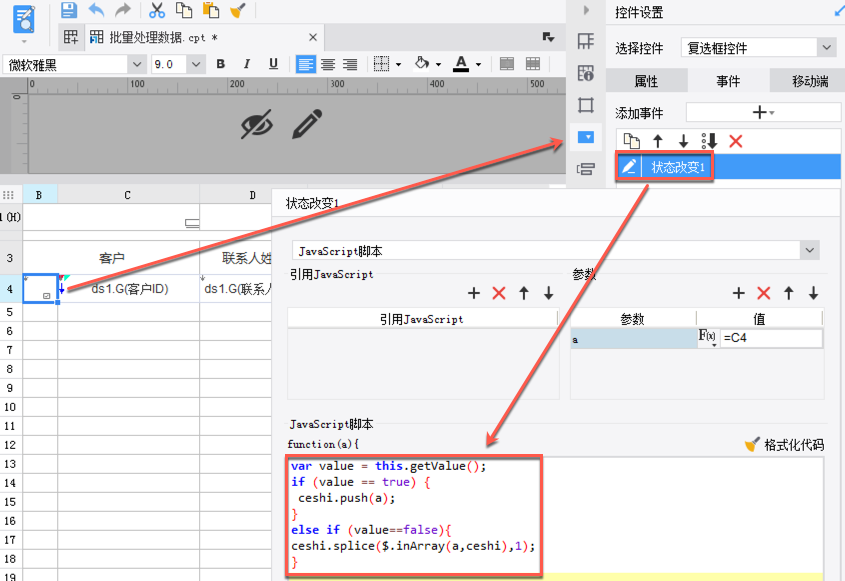845x581 pixels.
Task: Click the Format painter brush icon
Action: point(238,10)
